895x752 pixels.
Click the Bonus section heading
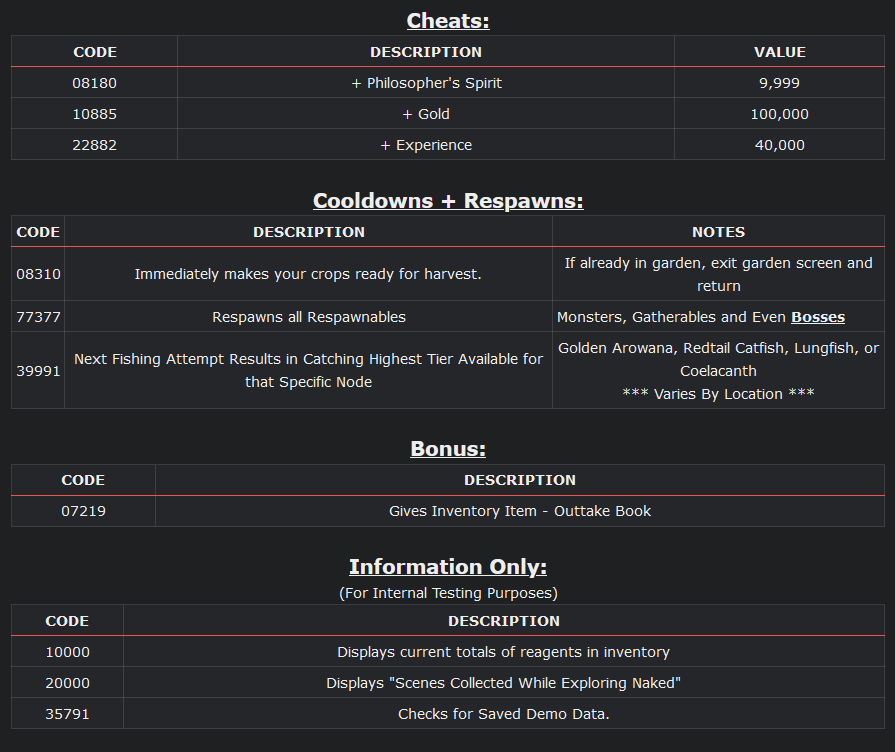coord(448,449)
